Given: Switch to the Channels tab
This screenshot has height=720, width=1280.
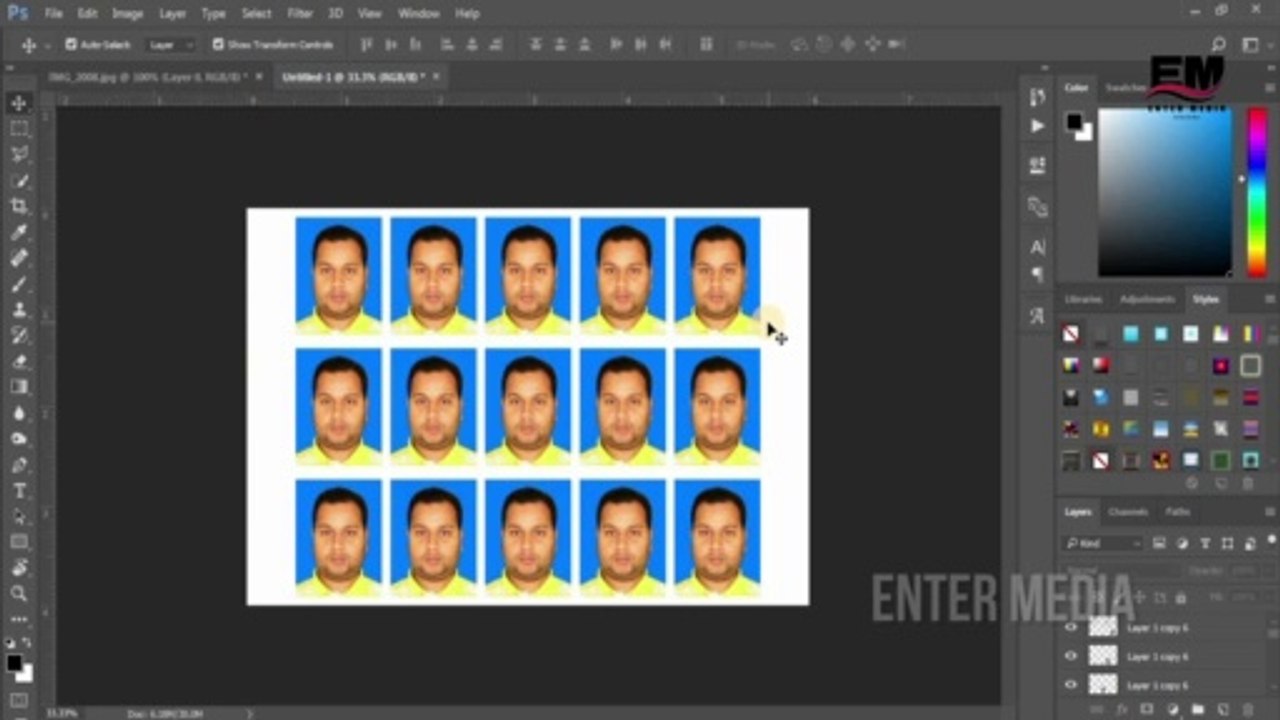Looking at the screenshot, I should click(x=1128, y=512).
